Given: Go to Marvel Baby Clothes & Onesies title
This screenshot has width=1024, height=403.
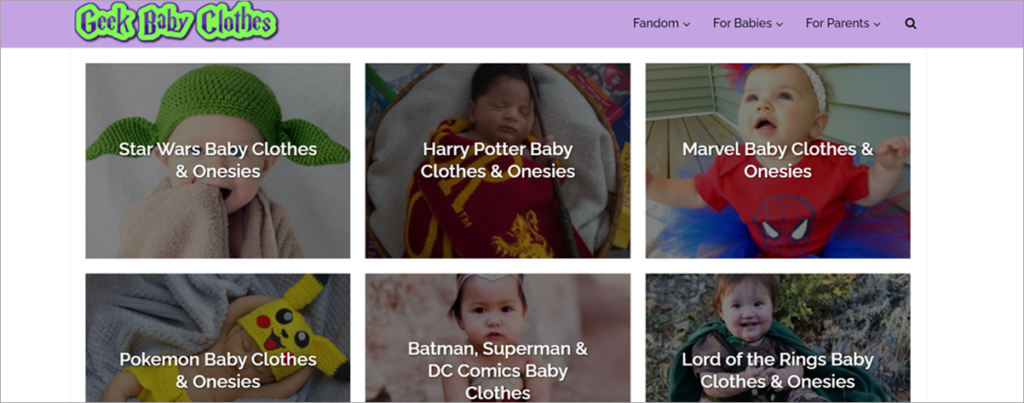Looking at the screenshot, I should click(x=777, y=160).
